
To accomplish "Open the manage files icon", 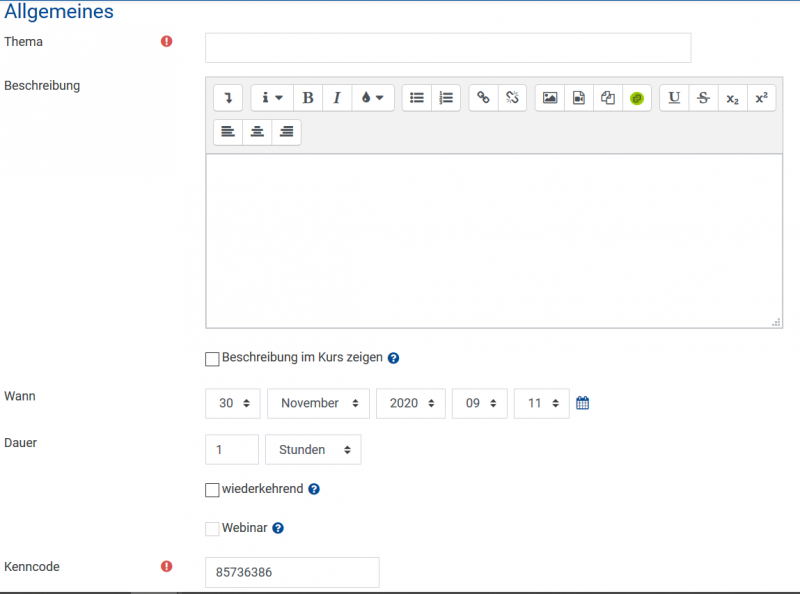I will pyautogui.click(x=608, y=98).
